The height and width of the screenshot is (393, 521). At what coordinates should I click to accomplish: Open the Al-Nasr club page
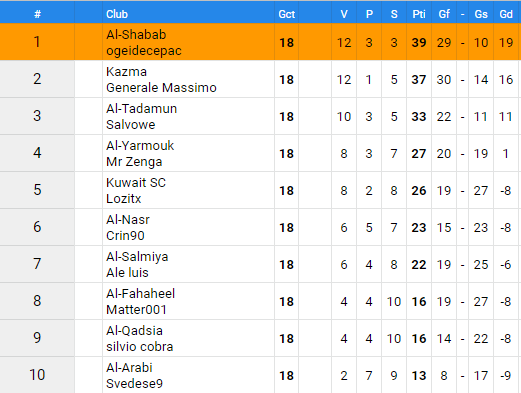pyautogui.click(x=128, y=220)
